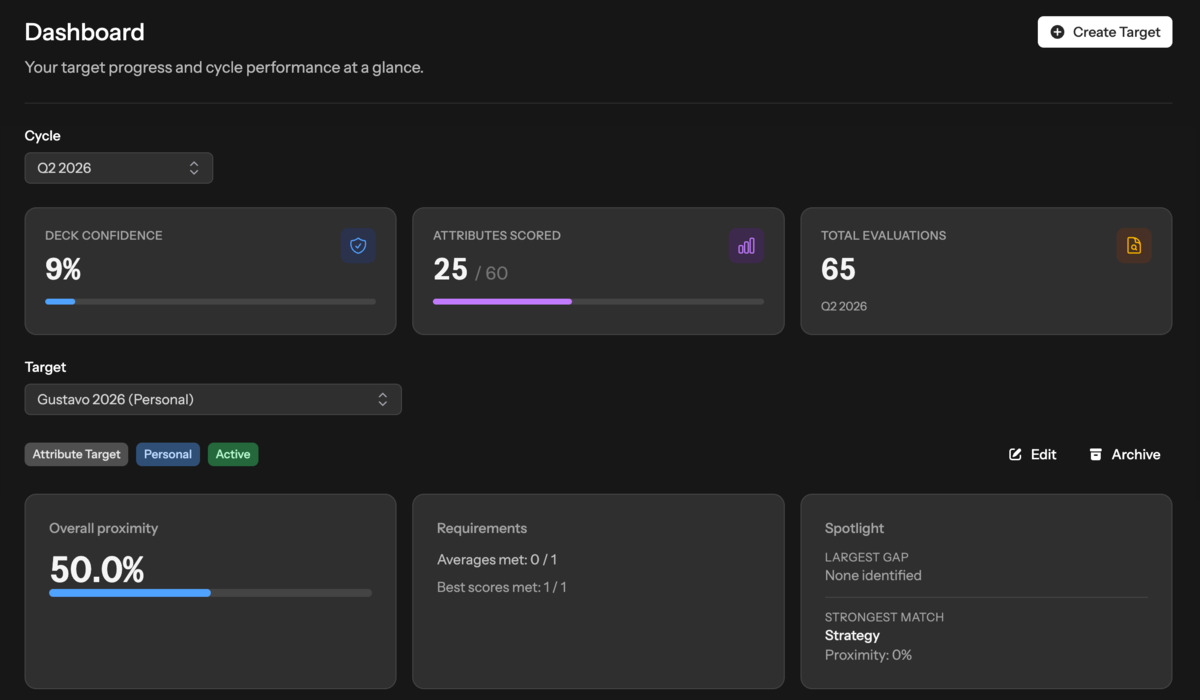This screenshot has height=700, width=1200.
Task: Click 'Proximity: 0%' in Spotlight card
Action: click(x=868, y=655)
